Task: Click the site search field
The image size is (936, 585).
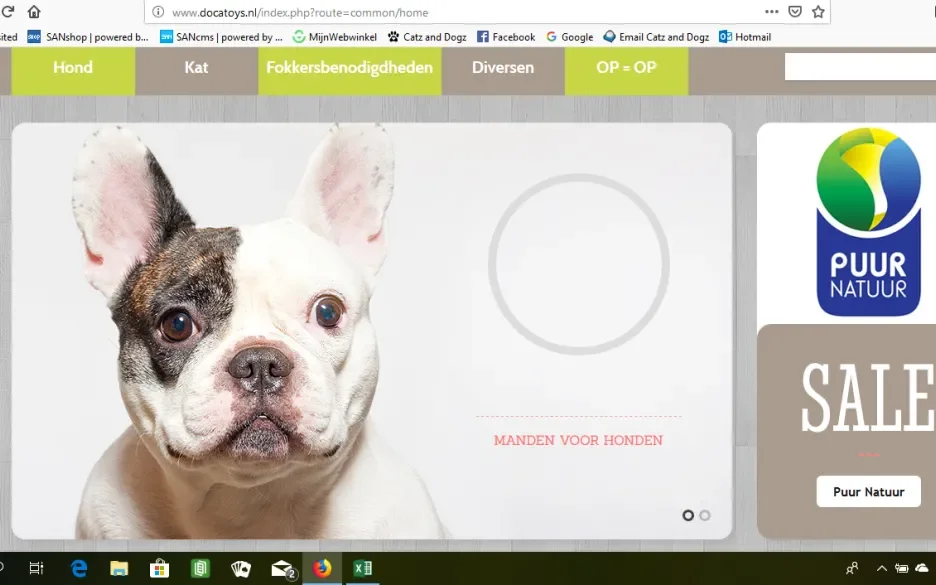Action: (x=860, y=66)
